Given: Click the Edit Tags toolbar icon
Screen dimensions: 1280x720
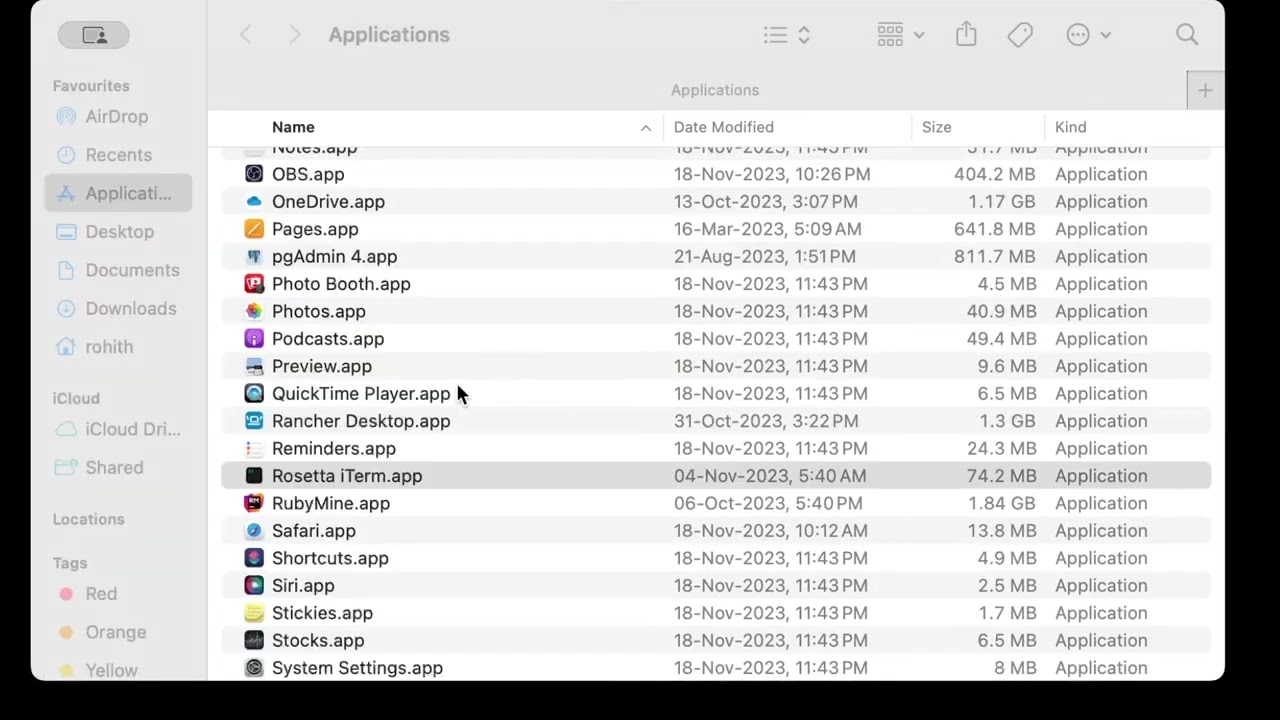Looking at the screenshot, I should point(1020,35).
